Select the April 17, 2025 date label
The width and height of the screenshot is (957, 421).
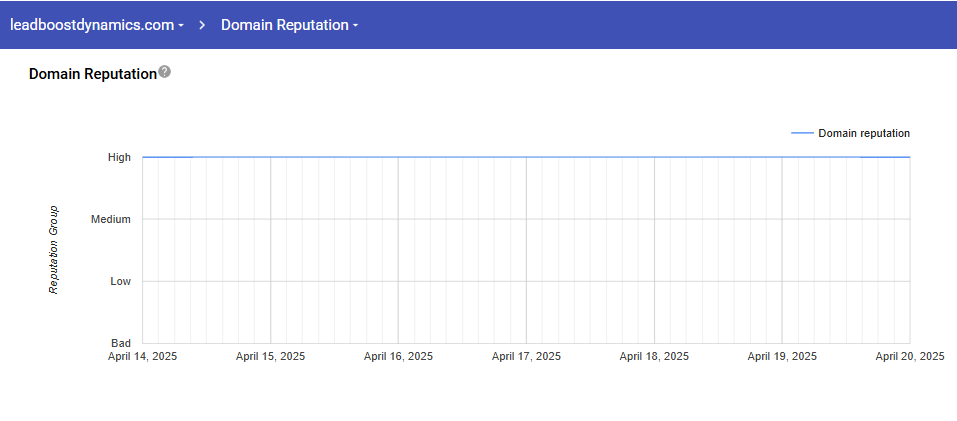[x=526, y=356]
